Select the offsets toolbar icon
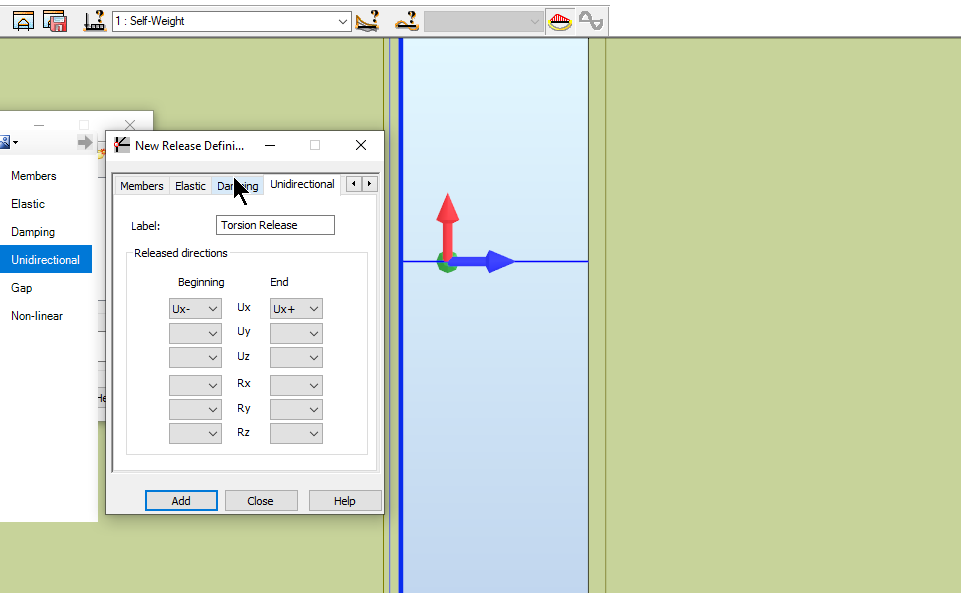Viewport: 961px width, 593px height. point(406,20)
